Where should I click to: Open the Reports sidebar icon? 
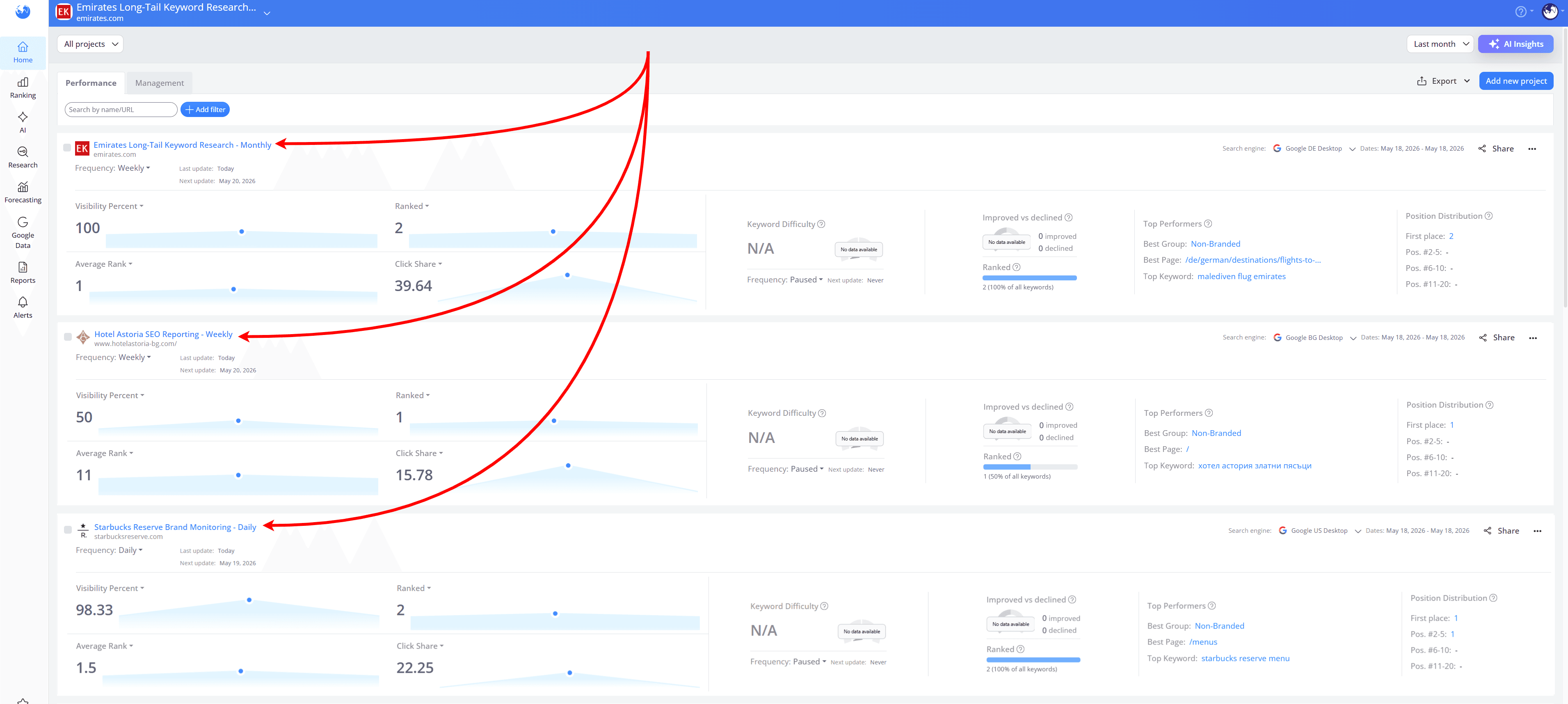tap(23, 273)
